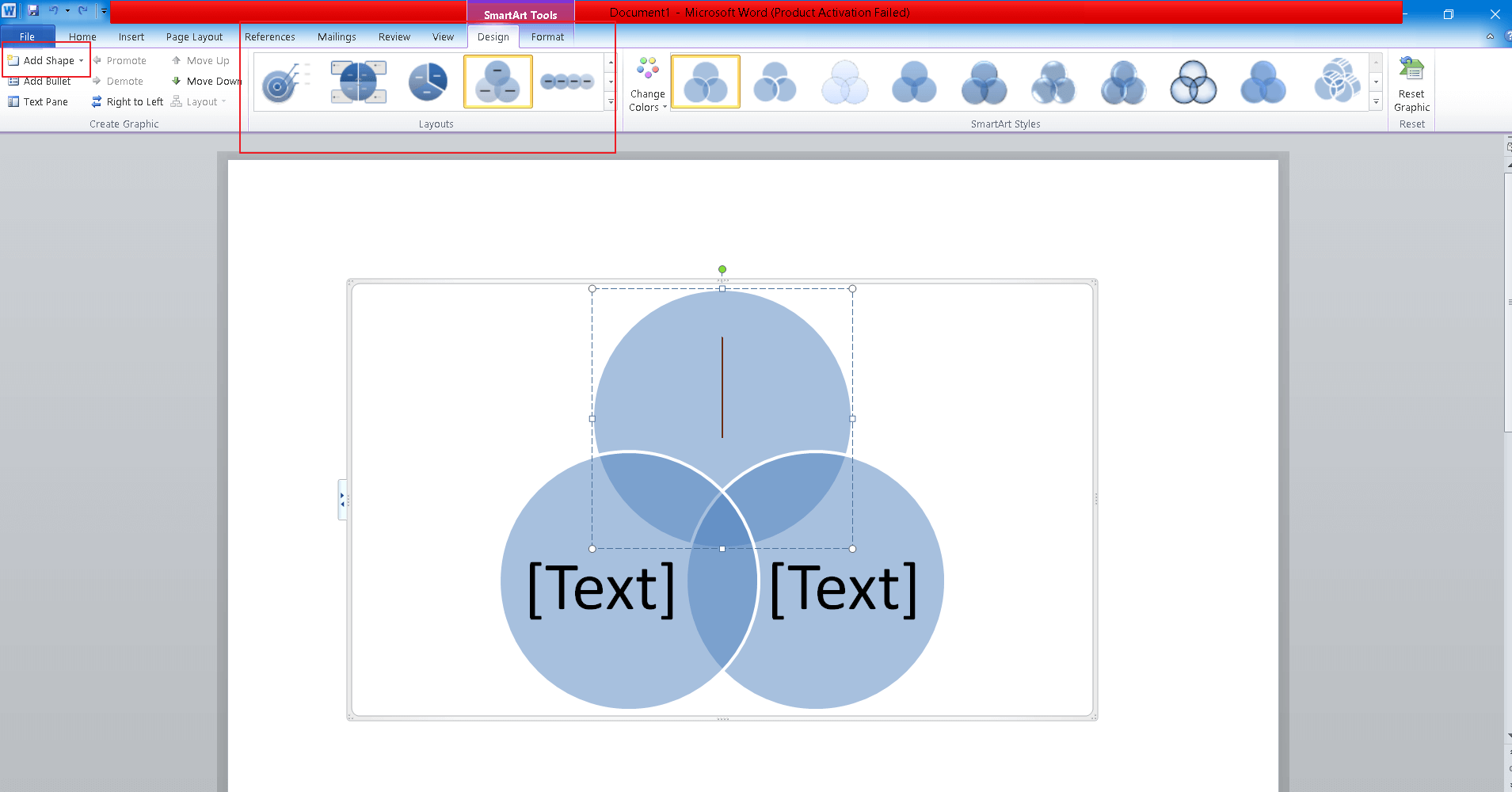Viewport: 1512px width, 792px height.
Task: Open the Add Shape dropdown arrow
Action: click(81, 61)
